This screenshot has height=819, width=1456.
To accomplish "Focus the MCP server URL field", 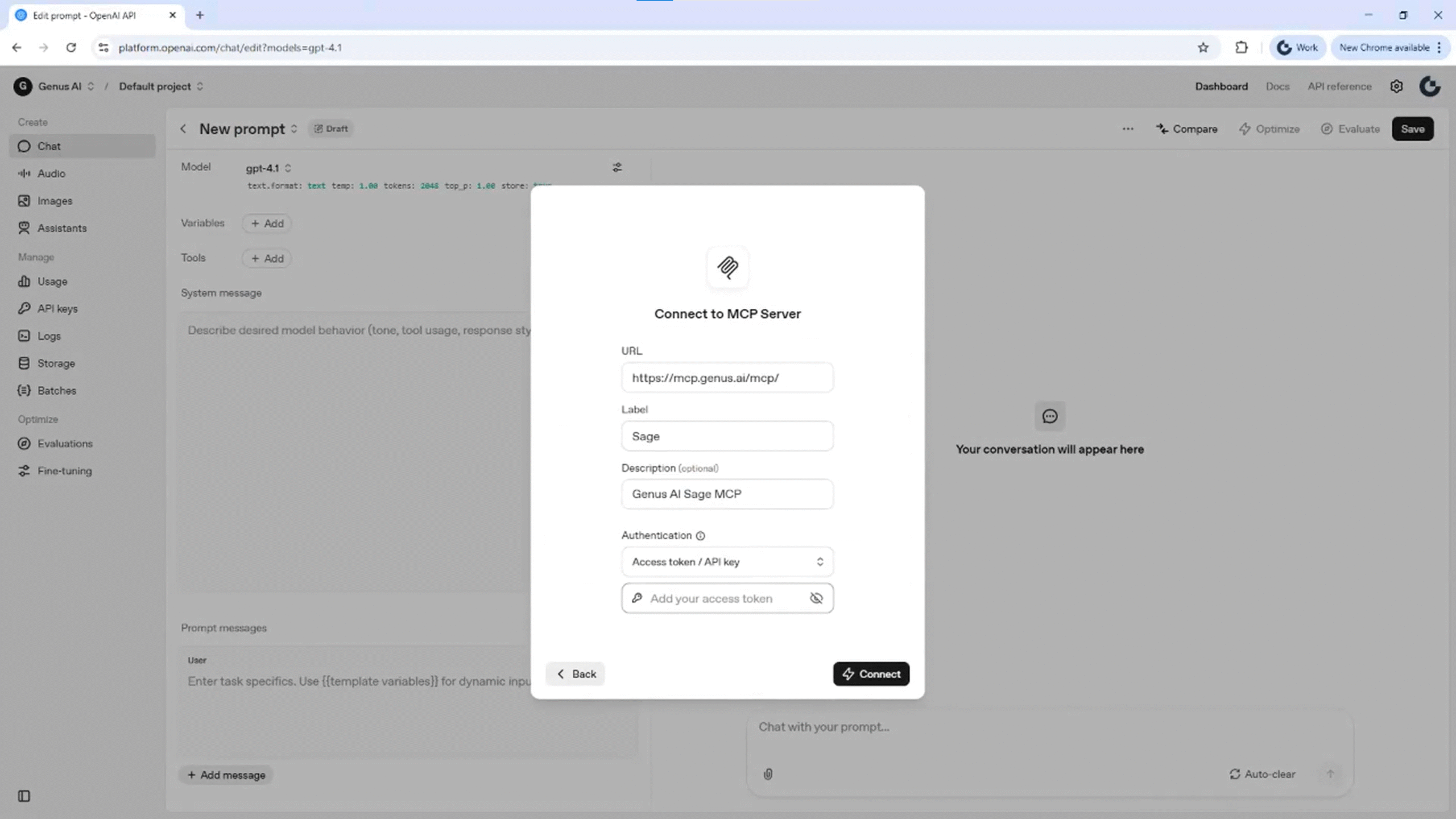I will click(727, 378).
